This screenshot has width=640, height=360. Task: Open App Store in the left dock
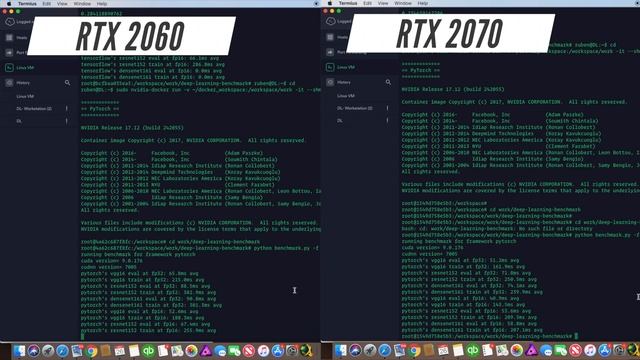278,351
